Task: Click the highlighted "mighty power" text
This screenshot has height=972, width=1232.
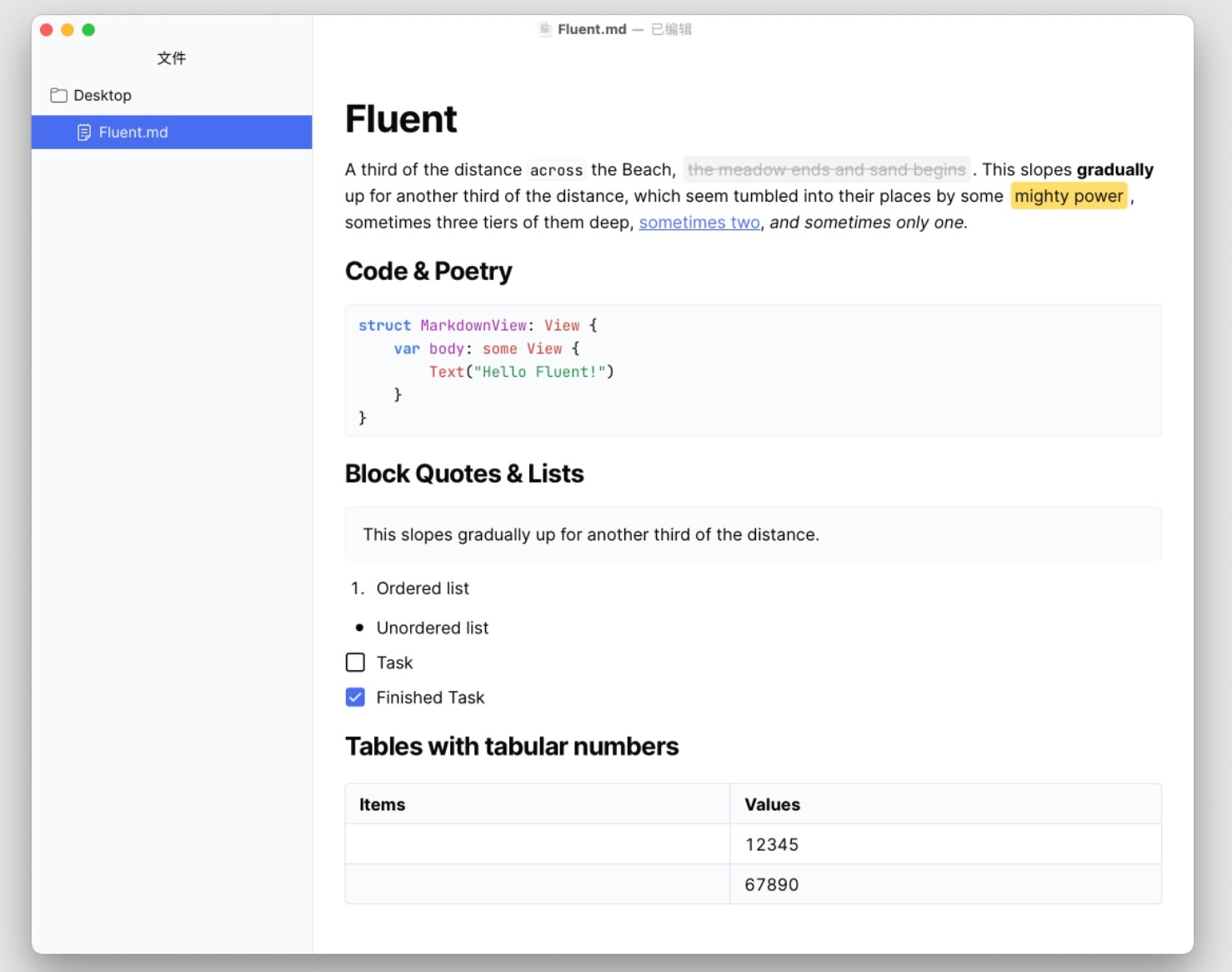Action: 1069,196
